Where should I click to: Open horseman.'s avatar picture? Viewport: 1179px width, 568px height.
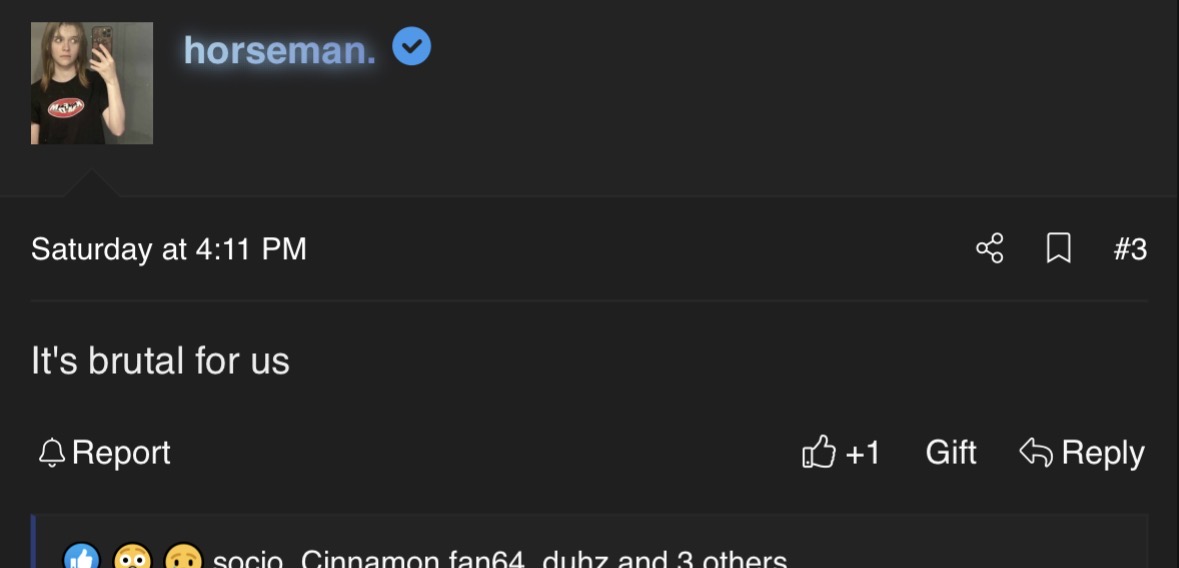coord(92,83)
